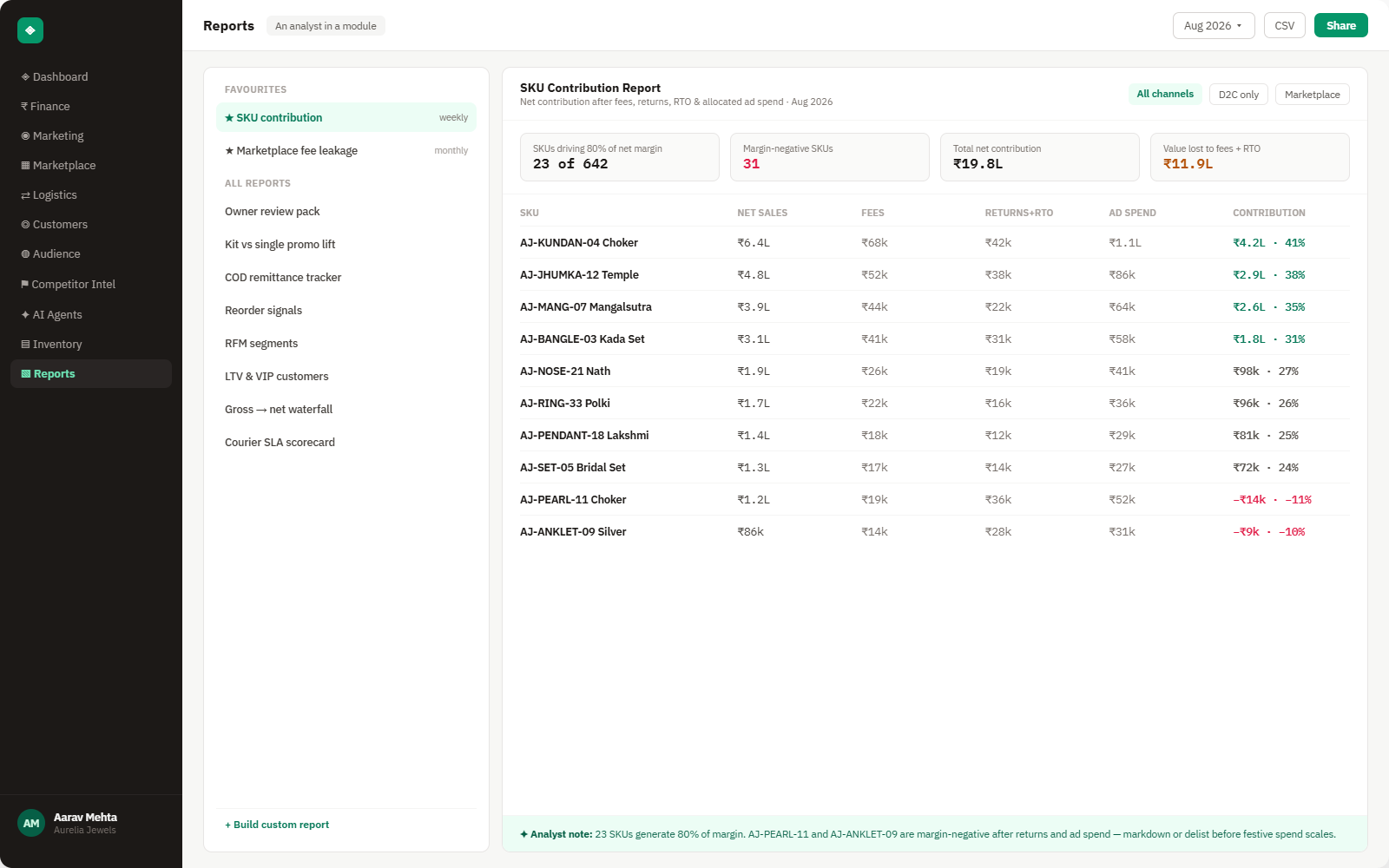
Task: Go to the Finance section
Action: click(91, 106)
